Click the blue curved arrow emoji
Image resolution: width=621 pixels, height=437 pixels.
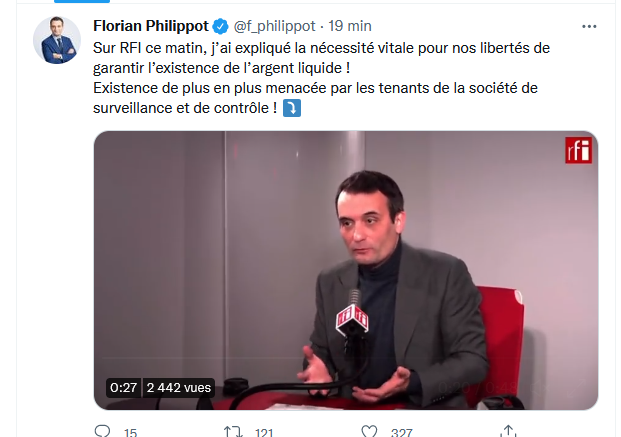pyautogui.click(x=292, y=108)
